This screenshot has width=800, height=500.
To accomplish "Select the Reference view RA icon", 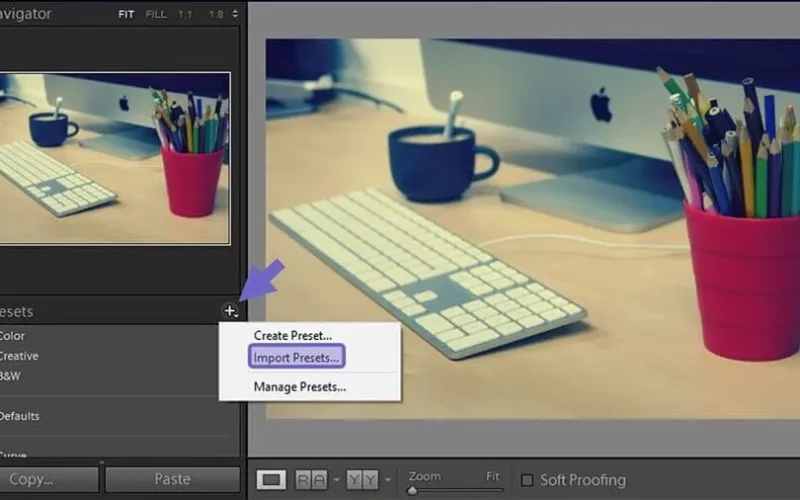I will pyautogui.click(x=311, y=480).
